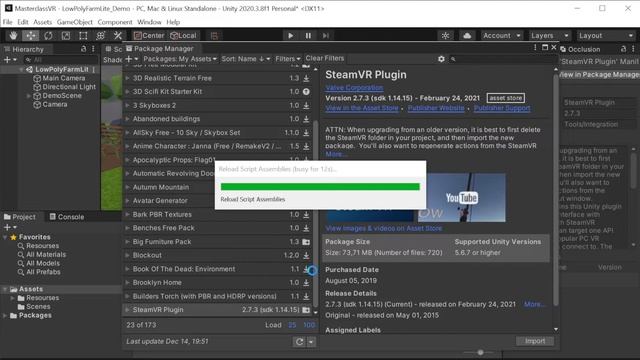This screenshot has width=640, height=360.
Task: Click the Import button
Action: point(535,341)
